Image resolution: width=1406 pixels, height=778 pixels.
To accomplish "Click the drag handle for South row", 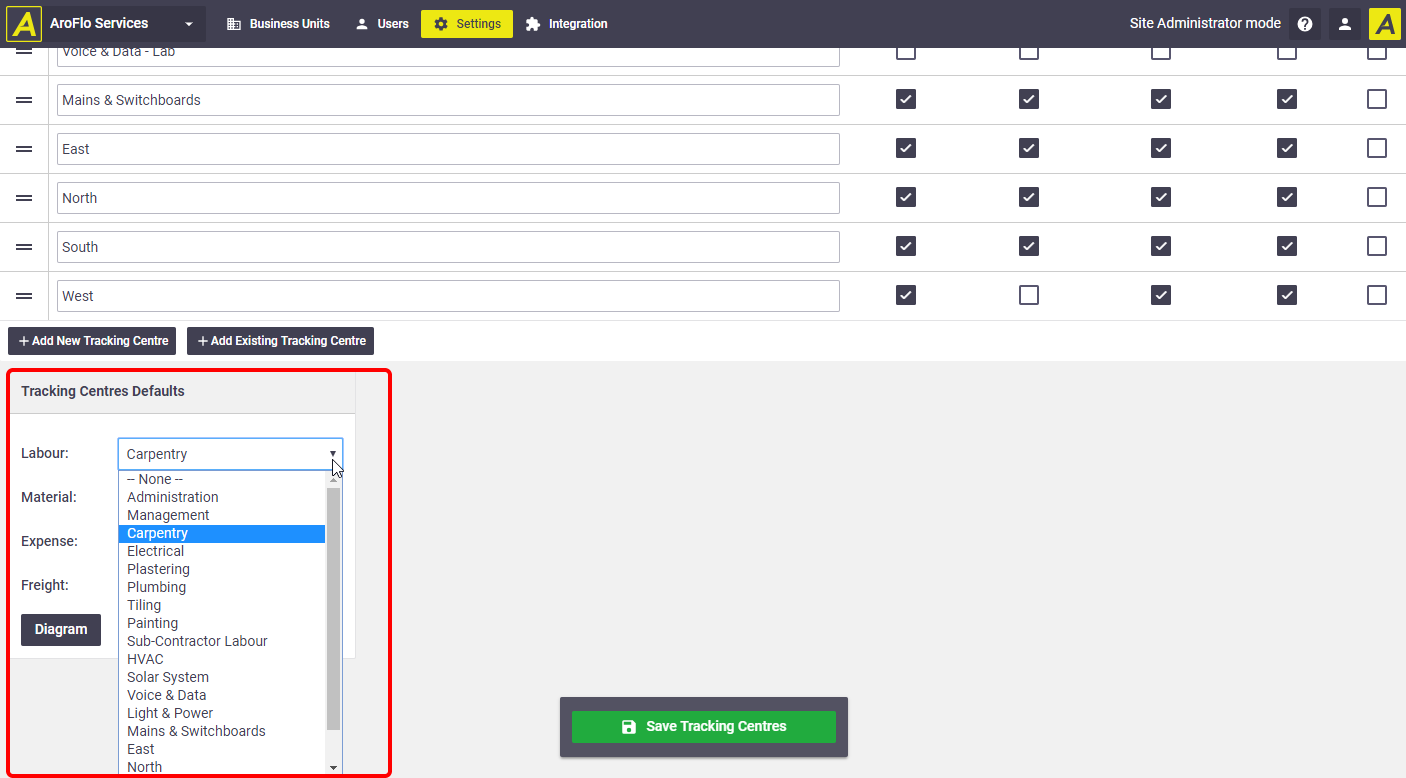I will point(24,247).
